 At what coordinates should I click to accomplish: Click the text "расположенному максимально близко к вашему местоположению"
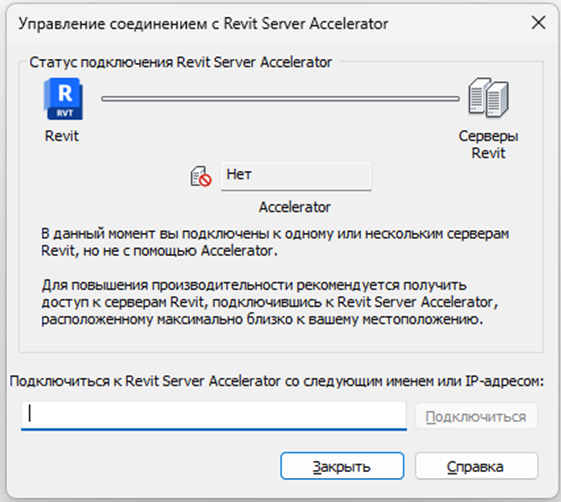pos(262,319)
